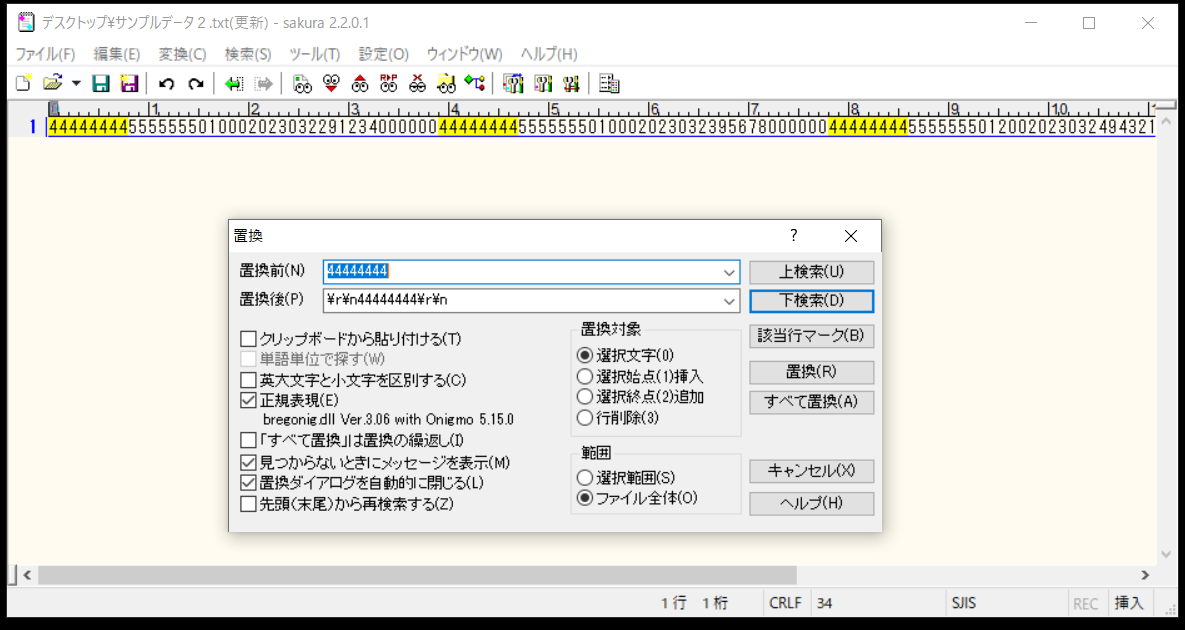Image resolution: width=1185 pixels, height=630 pixels.
Task: Choose ファイル全体(O) as the range
Action: [584, 498]
